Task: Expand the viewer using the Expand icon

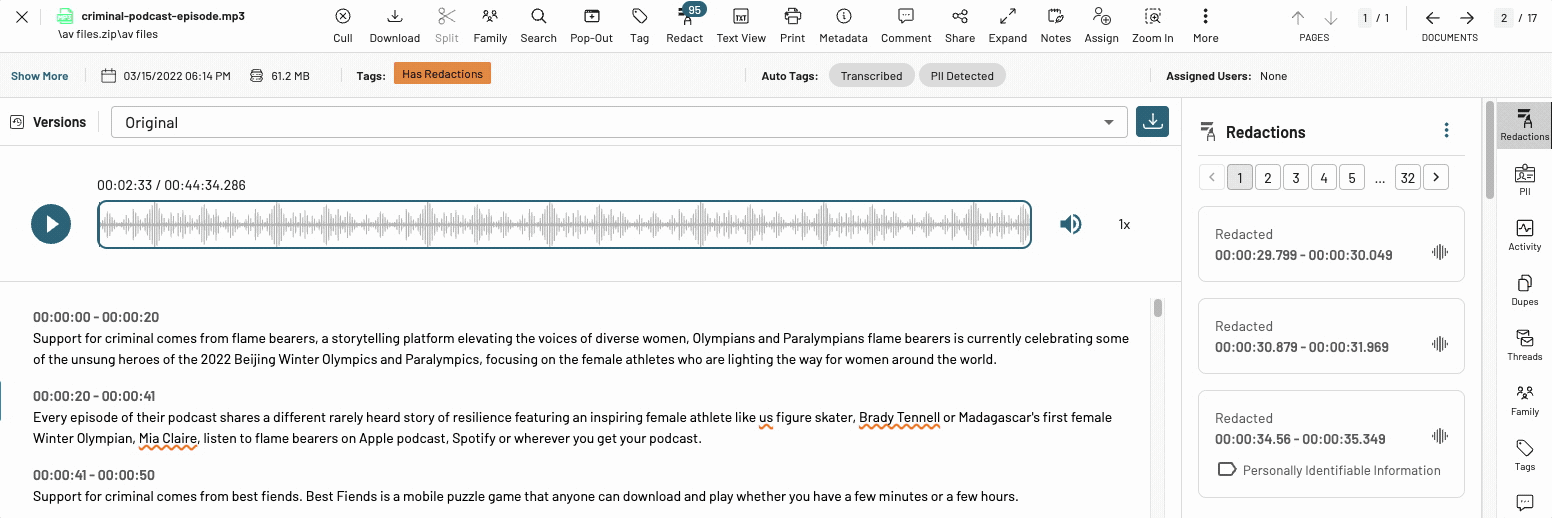Action: (1008, 26)
